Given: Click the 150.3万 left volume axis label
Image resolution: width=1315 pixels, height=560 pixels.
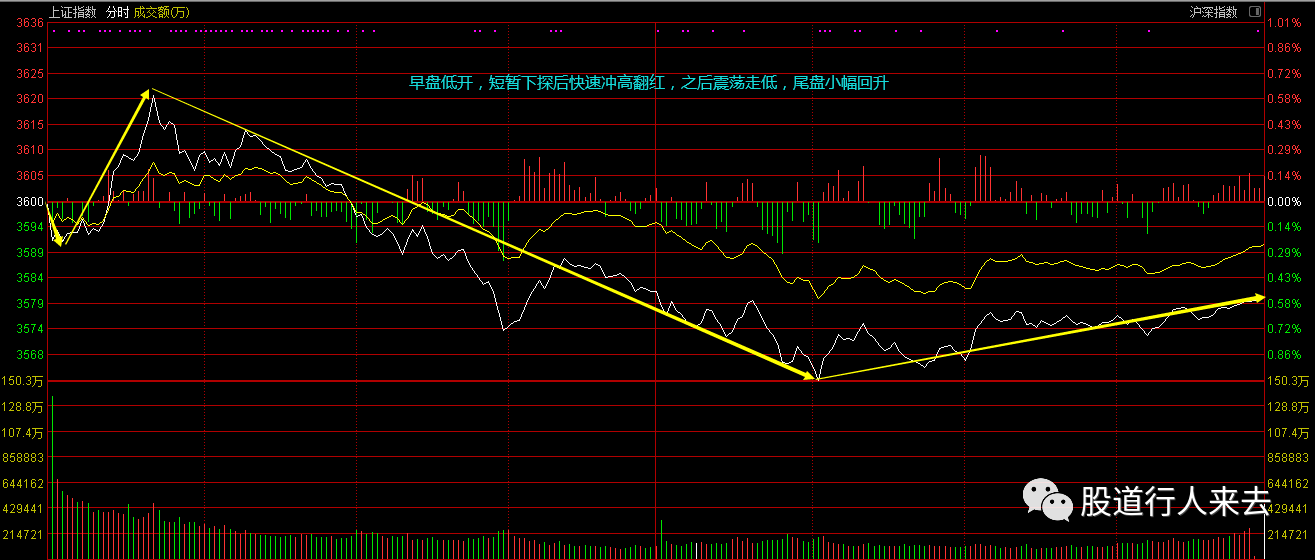Looking at the screenshot, I should point(24,382).
